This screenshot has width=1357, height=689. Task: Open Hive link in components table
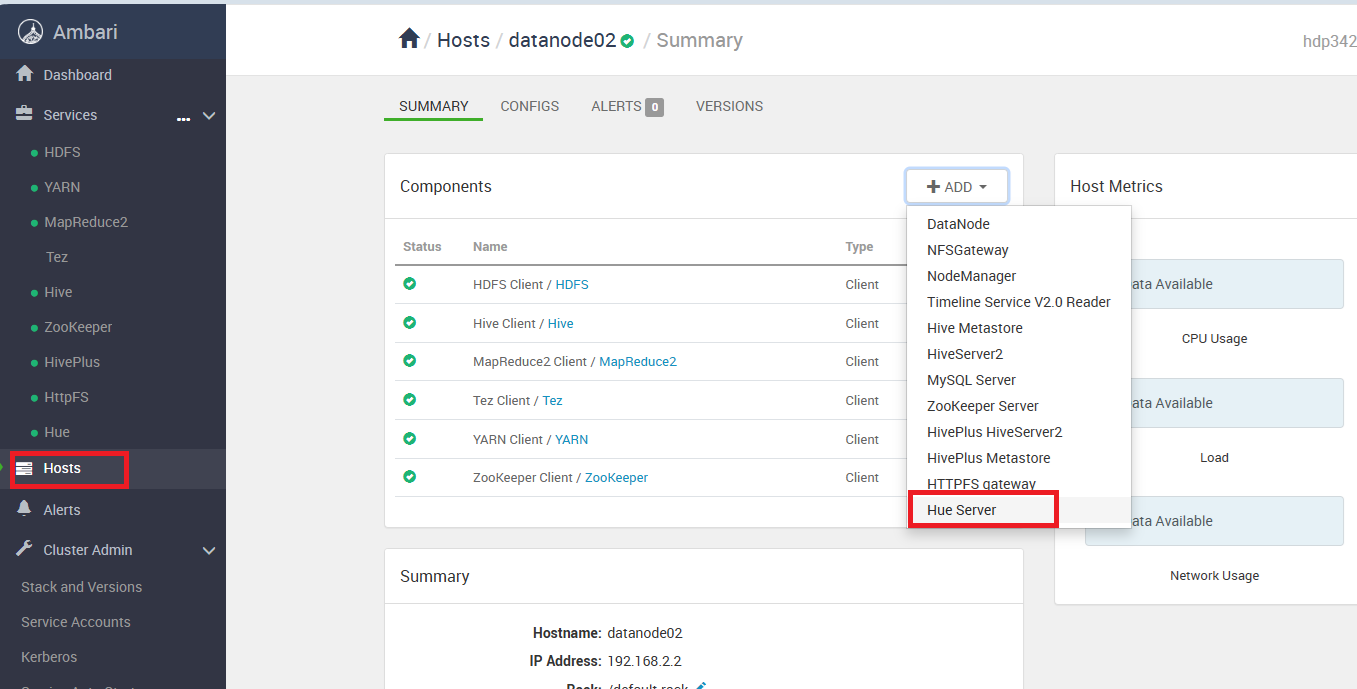[x=560, y=324]
